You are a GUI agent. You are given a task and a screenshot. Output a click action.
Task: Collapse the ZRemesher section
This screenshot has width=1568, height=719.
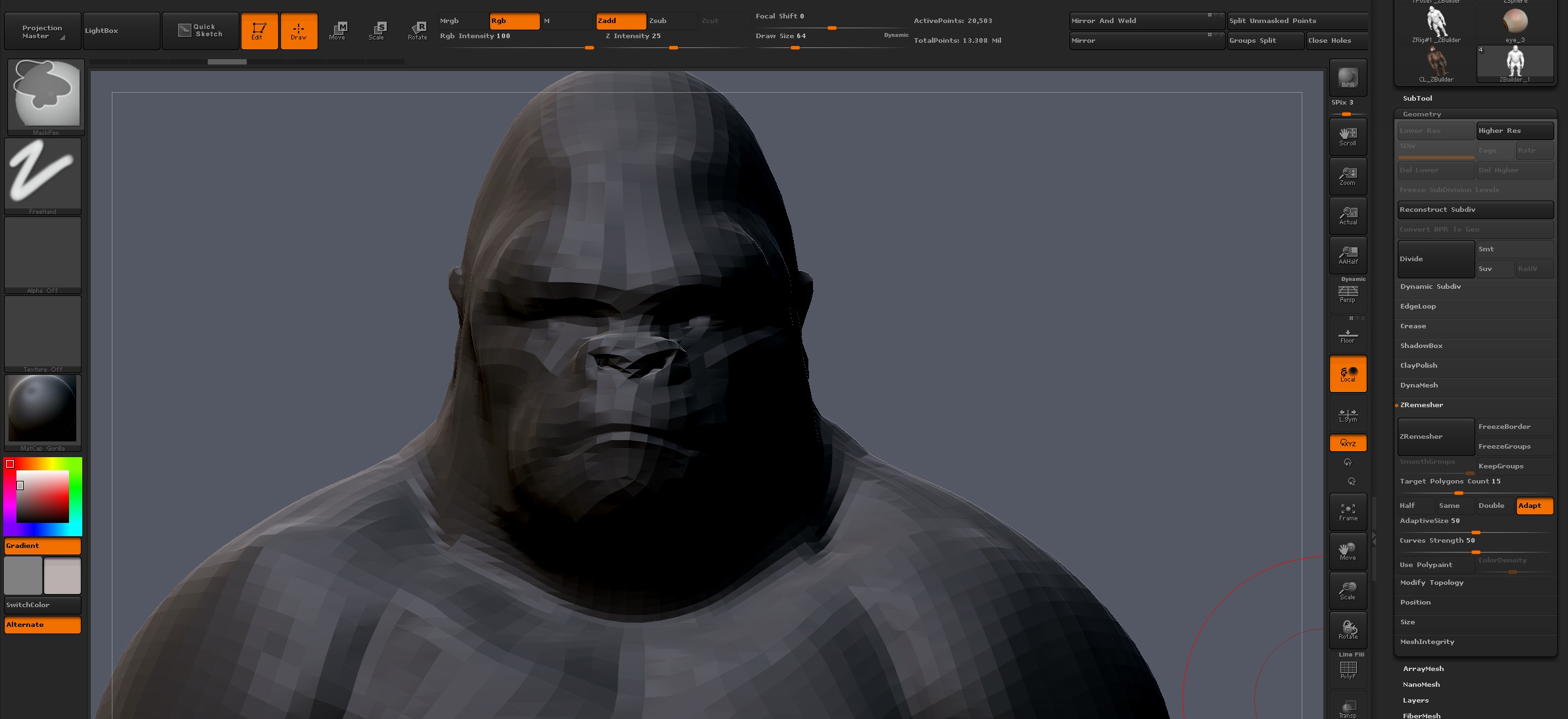1421,405
